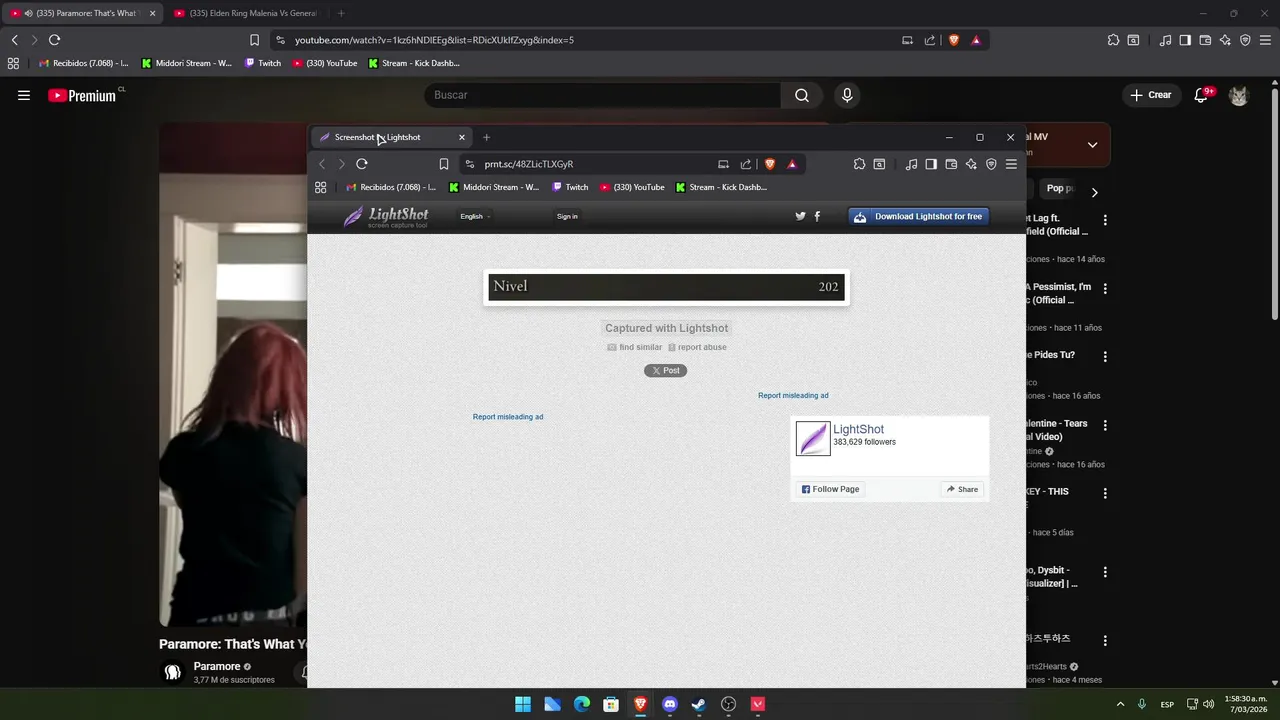
Task: Switch to the Elden Ring Malenia tab
Action: (247, 13)
